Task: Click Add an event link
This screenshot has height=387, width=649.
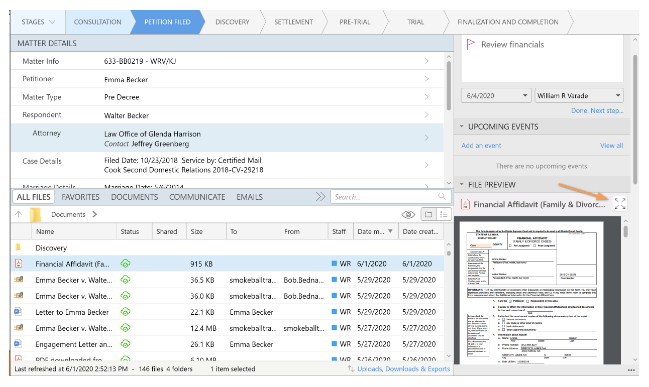Action: click(x=481, y=145)
